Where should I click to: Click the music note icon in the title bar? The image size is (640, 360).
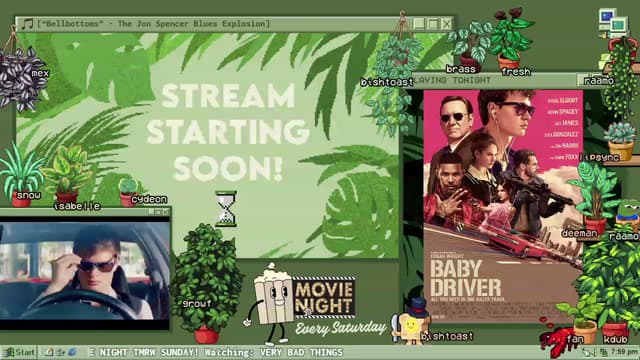click(x=27, y=24)
